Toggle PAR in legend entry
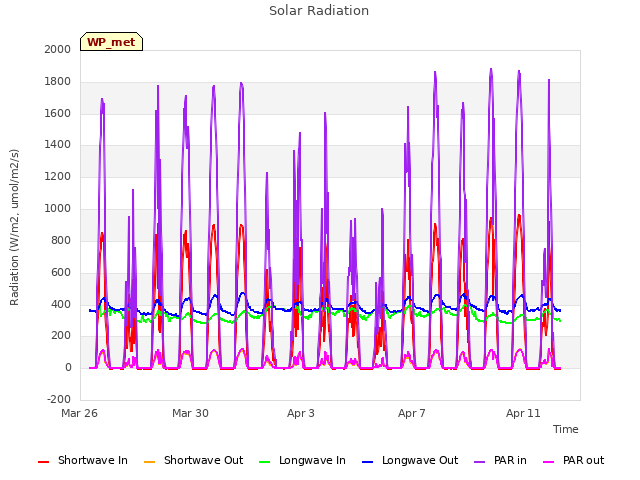Screen dimensions: 640x480 coord(500,460)
